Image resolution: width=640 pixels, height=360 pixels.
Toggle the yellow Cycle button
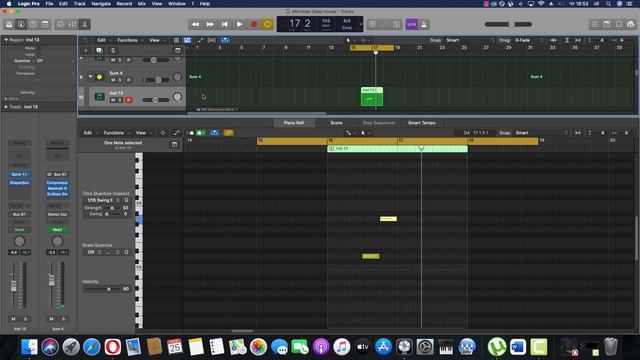coord(267,24)
